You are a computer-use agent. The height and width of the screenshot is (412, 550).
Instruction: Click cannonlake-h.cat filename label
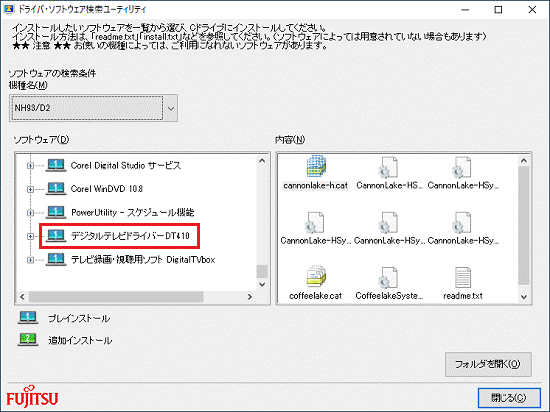click(x=315, y=186)
